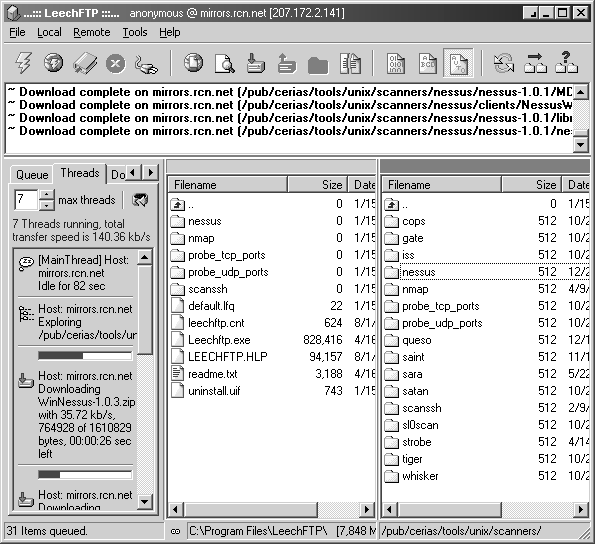Select ASCII transfer mode icon
Screen dimensions: 597x546
click(427, 64)
